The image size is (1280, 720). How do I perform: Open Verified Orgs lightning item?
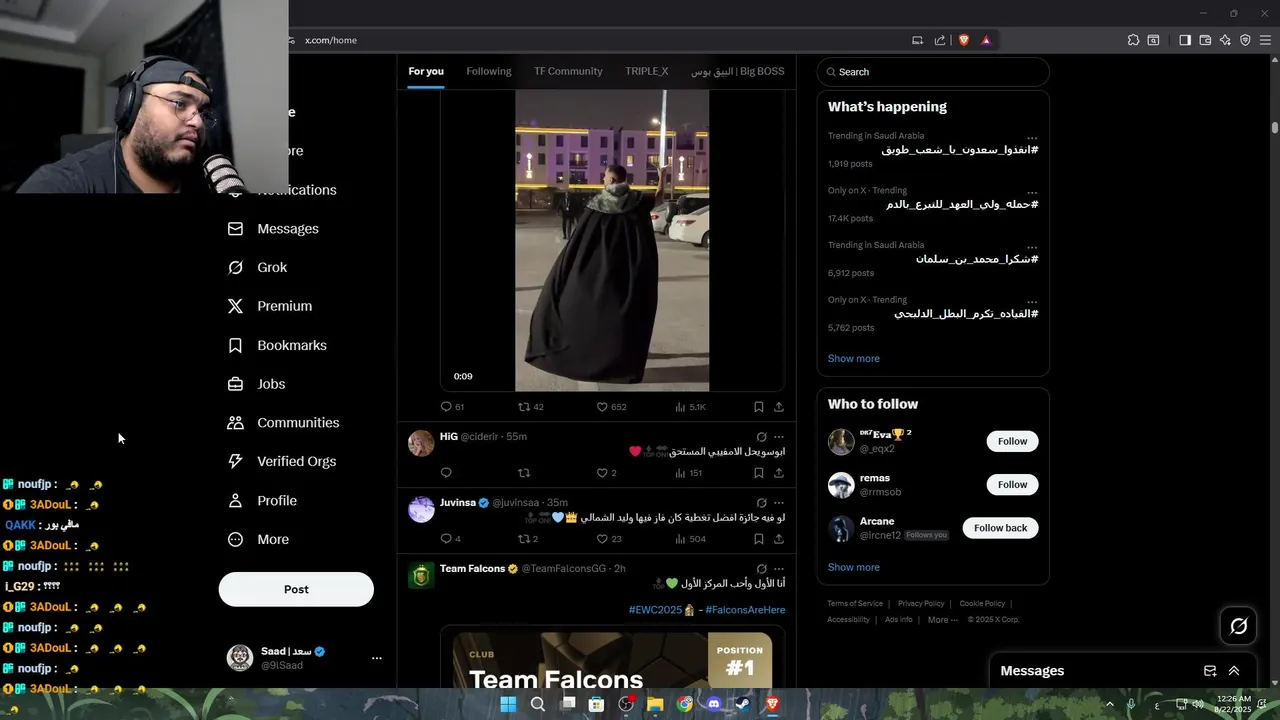pos(281,461)
